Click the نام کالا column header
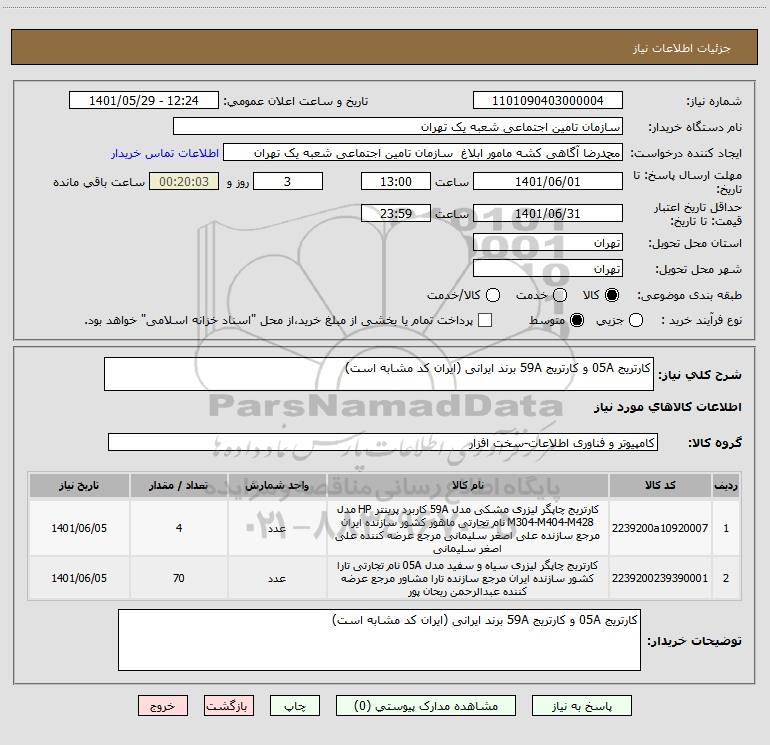 point(468,485)
